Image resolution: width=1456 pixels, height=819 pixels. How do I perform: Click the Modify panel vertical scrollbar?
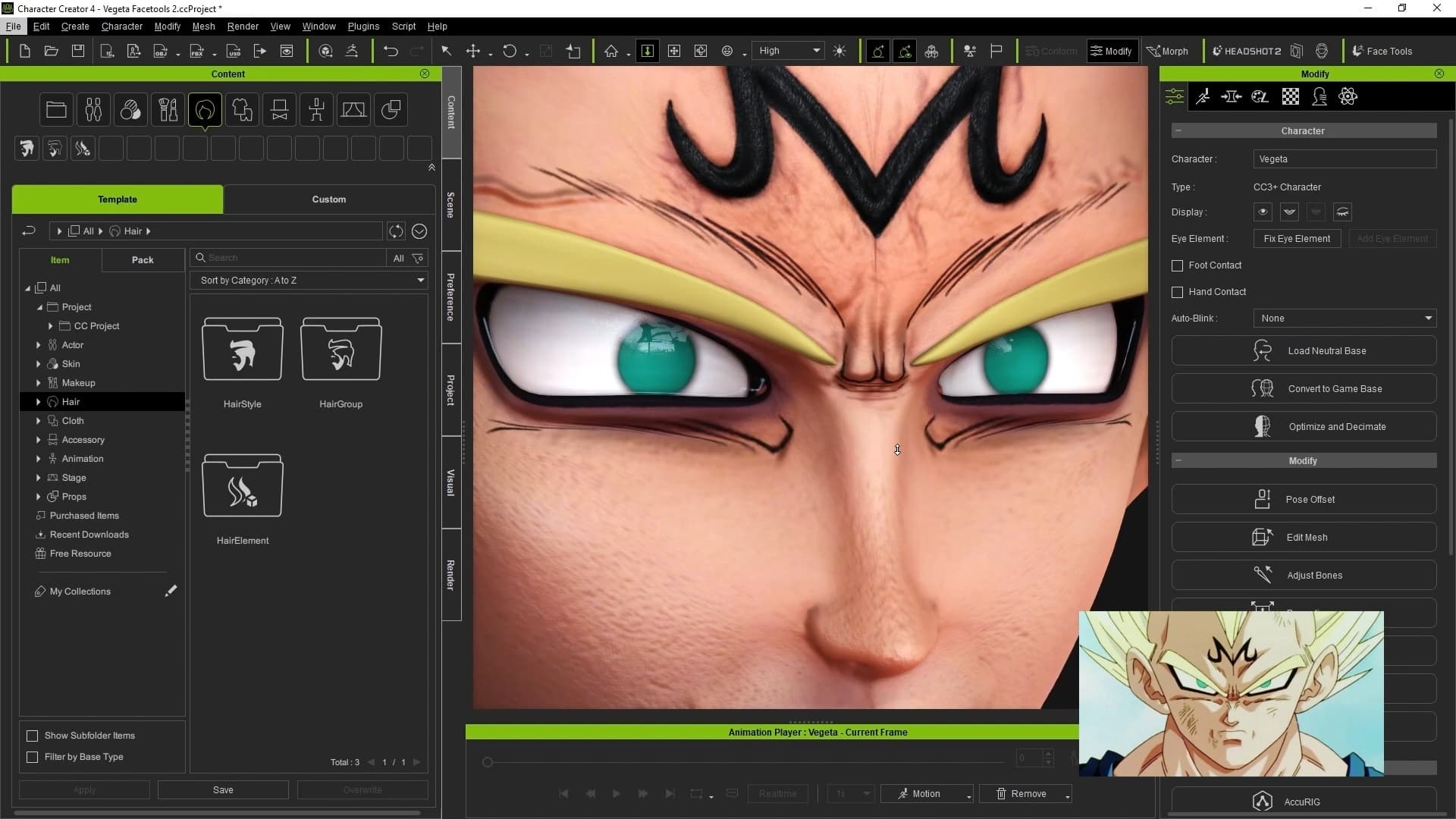(x=1451, y=337)
